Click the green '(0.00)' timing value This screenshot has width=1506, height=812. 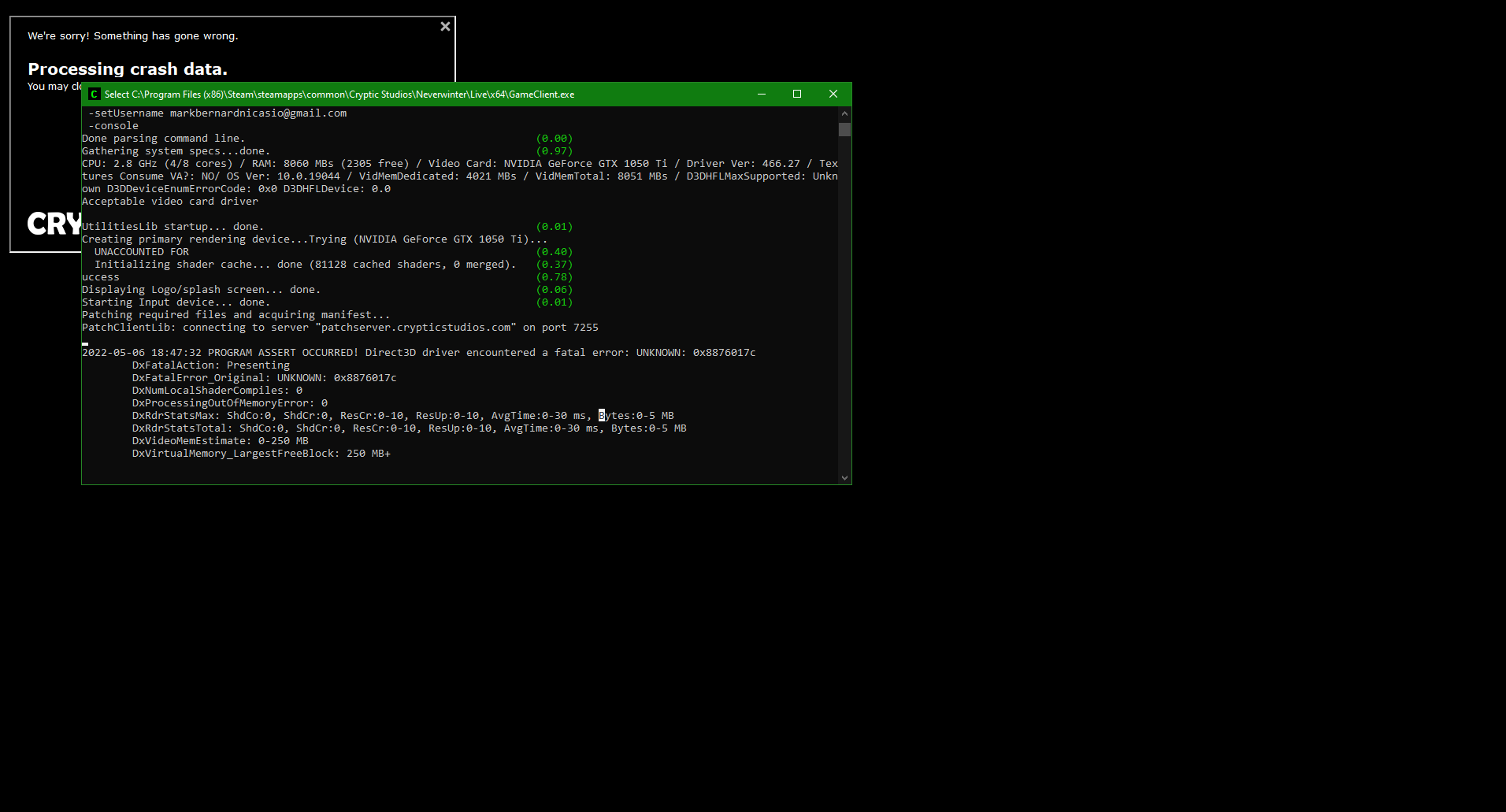pyautogui.click(x=555, y=139)
